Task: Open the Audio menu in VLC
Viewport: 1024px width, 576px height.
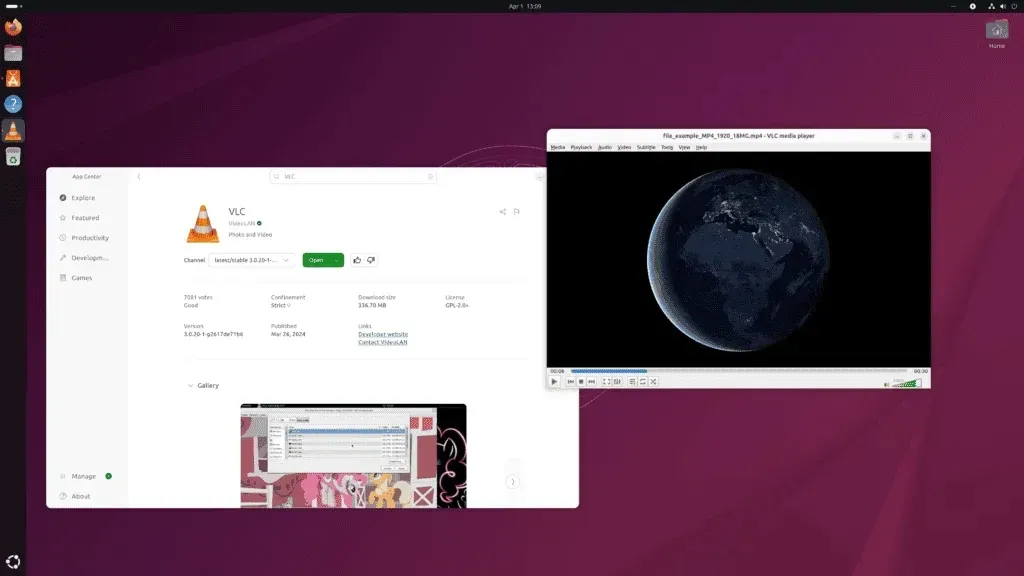Action: [605, 148]
